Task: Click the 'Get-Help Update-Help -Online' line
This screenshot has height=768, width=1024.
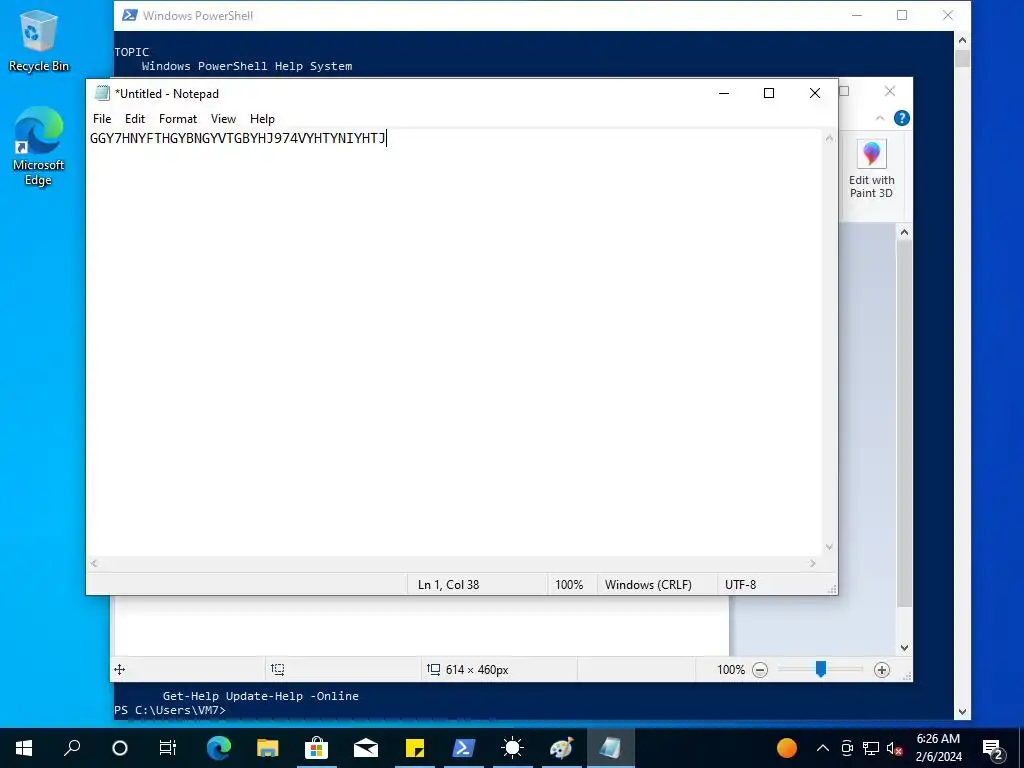Action: click(261, 696)
